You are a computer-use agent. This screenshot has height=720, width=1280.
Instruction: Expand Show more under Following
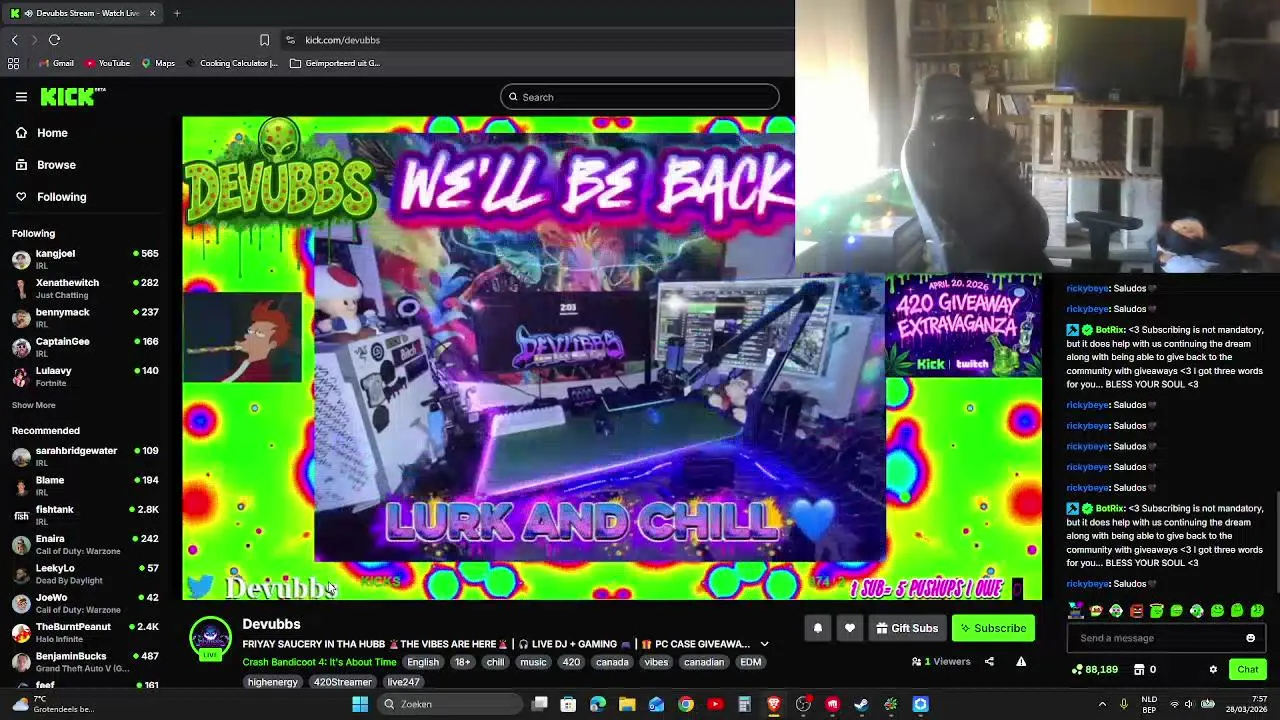click(x=33, y=405)
